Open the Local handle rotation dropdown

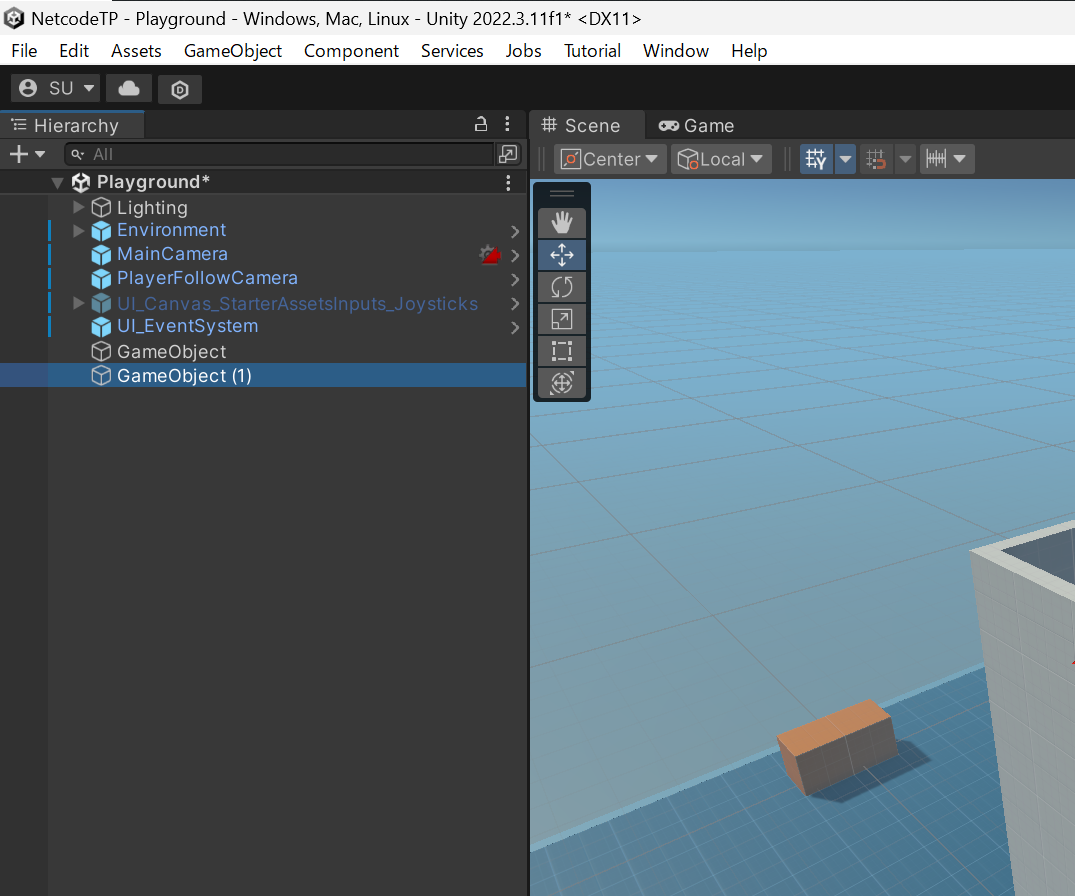point(721,159)
